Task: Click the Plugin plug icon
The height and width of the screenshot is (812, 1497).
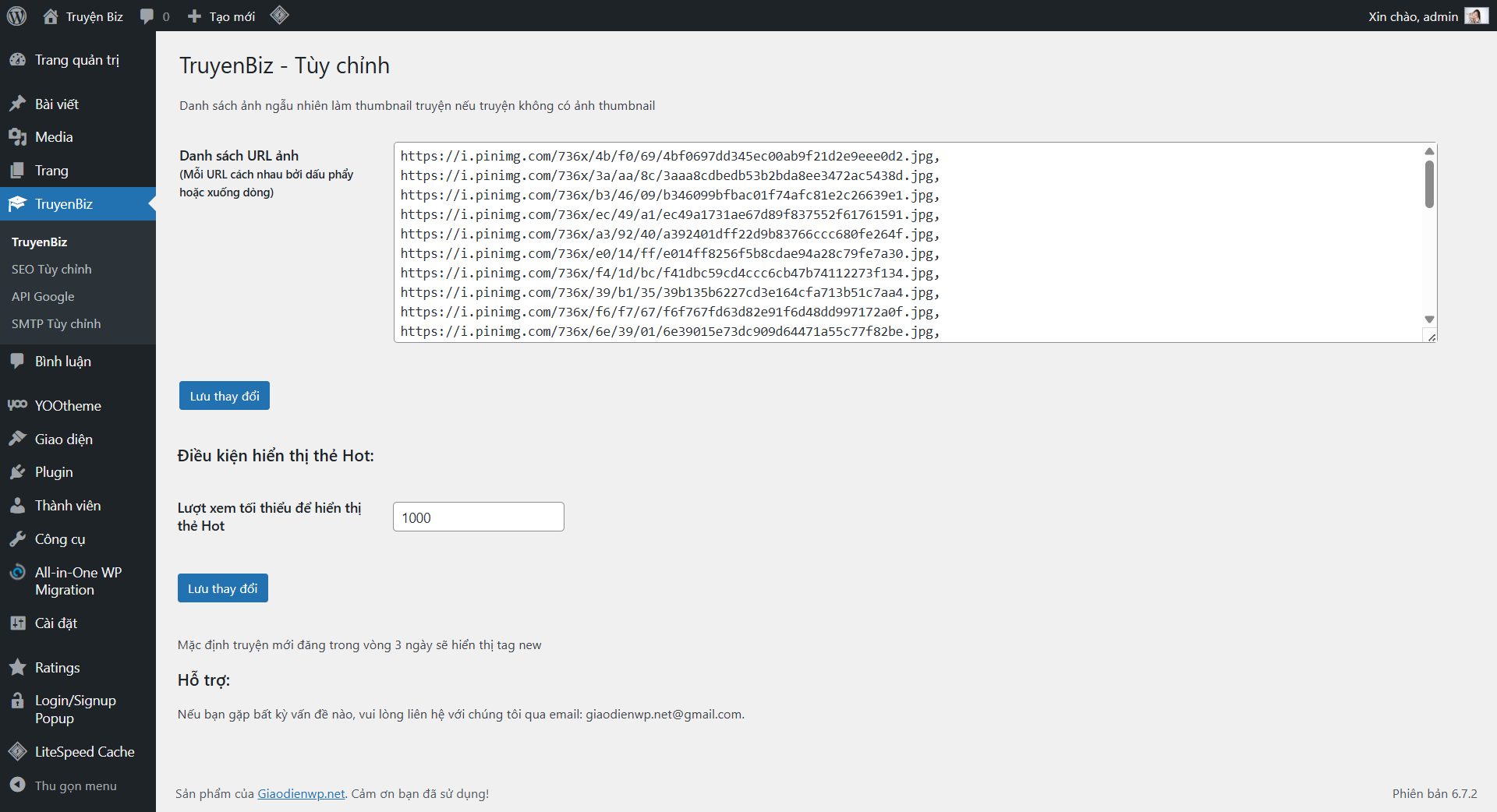Action: [x=17, y=472]
